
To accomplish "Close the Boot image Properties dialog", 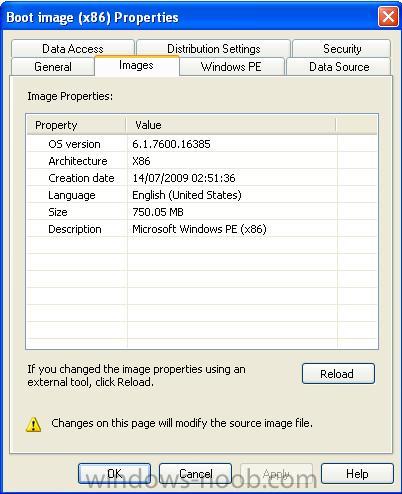I will click(x=388, y=17).
